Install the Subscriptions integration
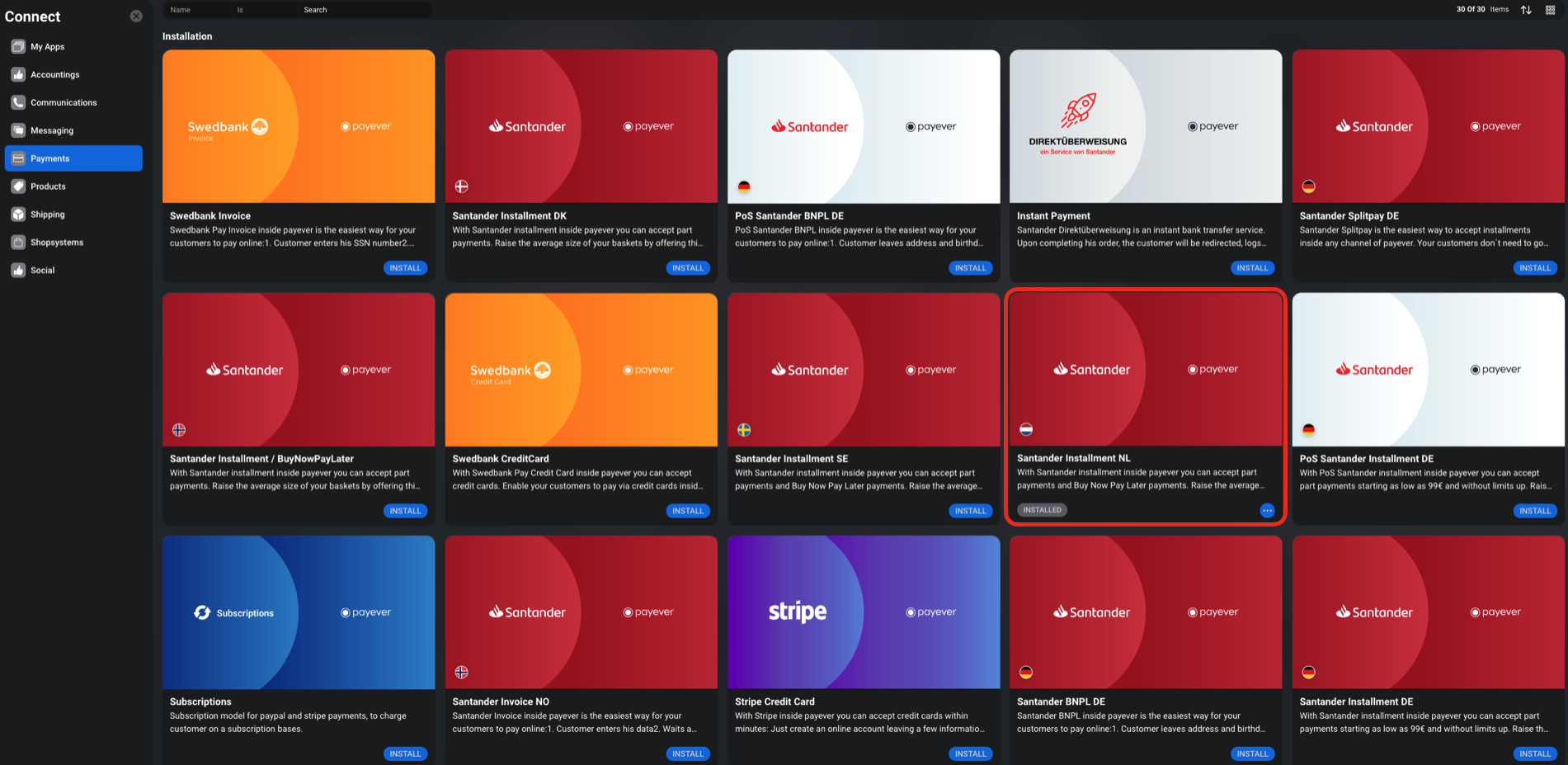This screenshot has height=765, width=1568. coord(405,753)
